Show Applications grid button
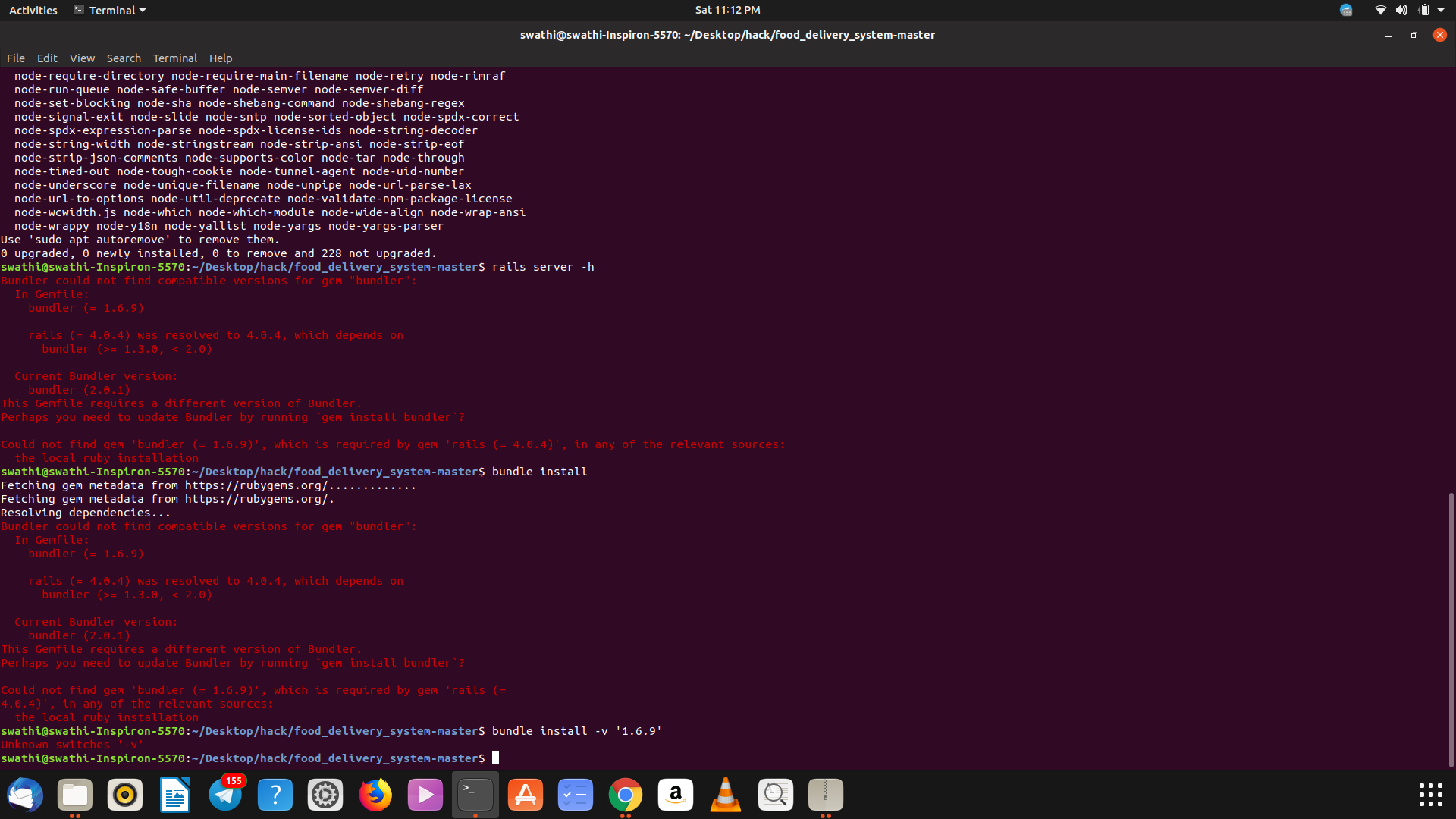Screen dimensions: 1456x819 tap(1431, 795)
